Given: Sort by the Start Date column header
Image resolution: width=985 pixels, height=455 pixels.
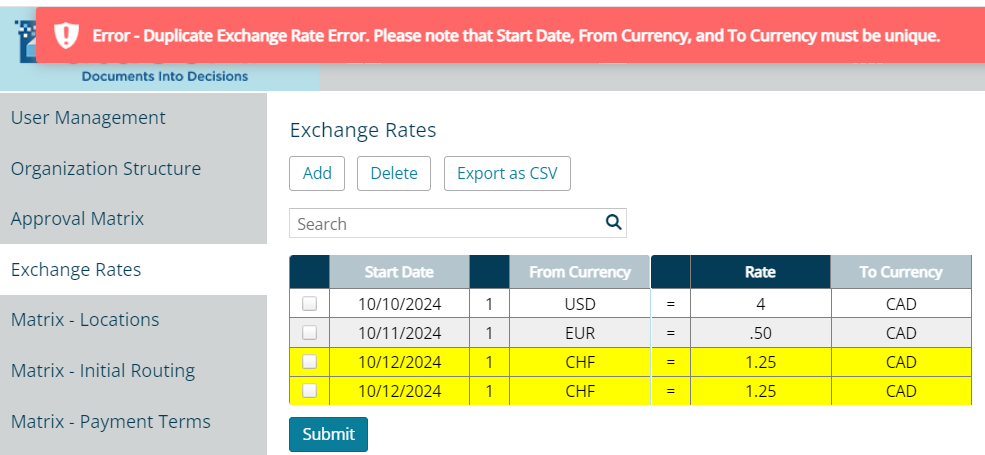Looking at the screenshot, I should pyautogui.click(x=399, y=272).
